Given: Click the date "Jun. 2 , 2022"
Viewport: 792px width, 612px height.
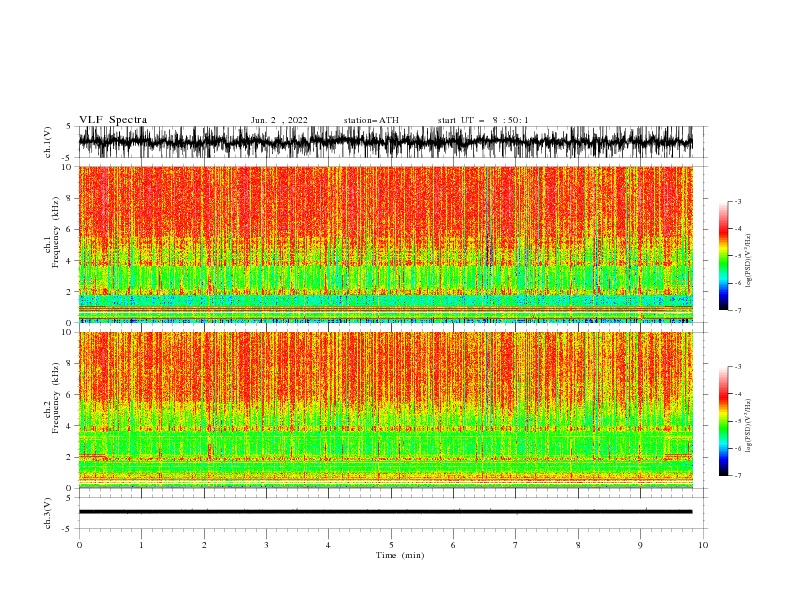Looking at the screenshot, I should (x=279, y=120).
